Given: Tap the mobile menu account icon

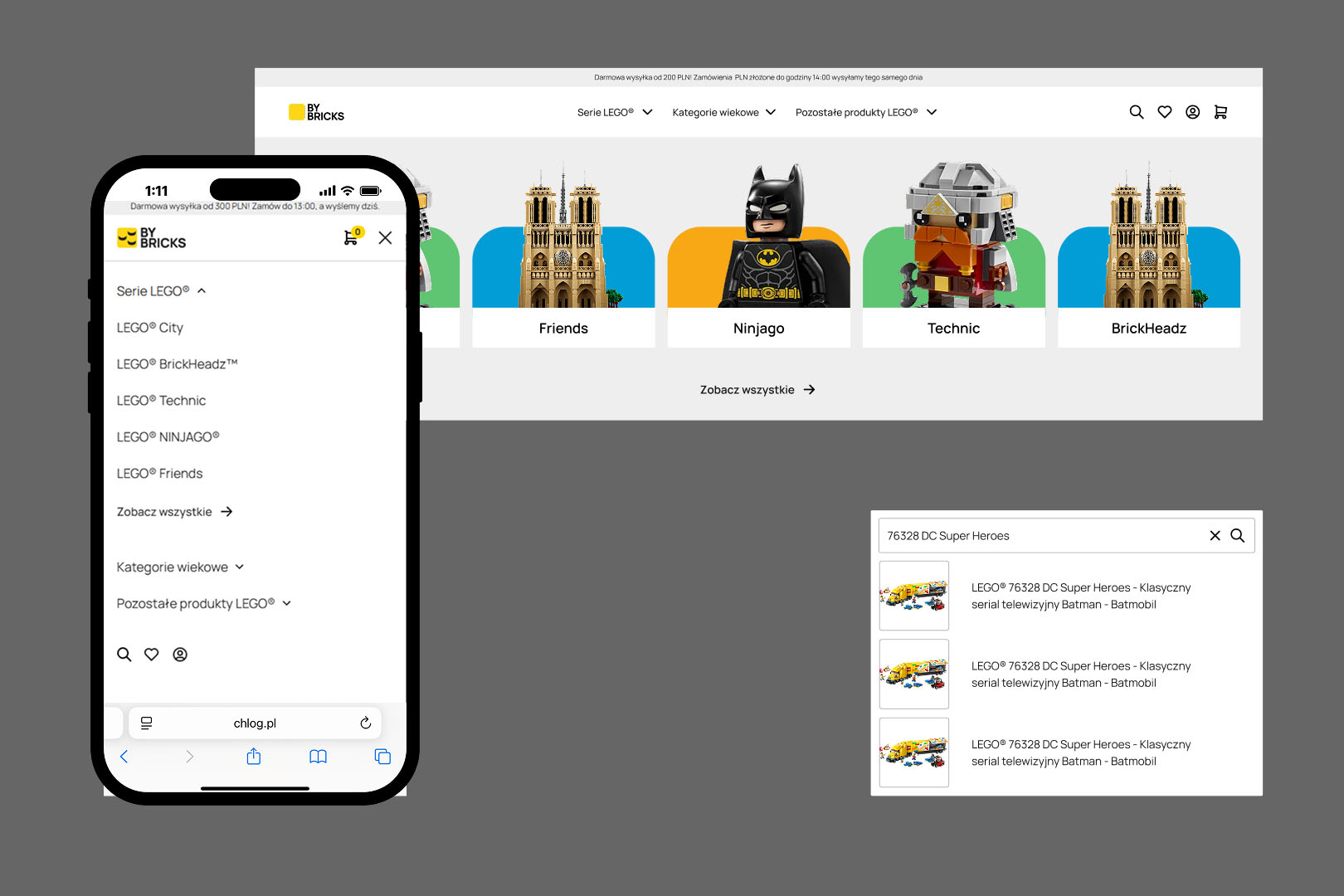Looking at the screenshot, I should pos(180,655).
